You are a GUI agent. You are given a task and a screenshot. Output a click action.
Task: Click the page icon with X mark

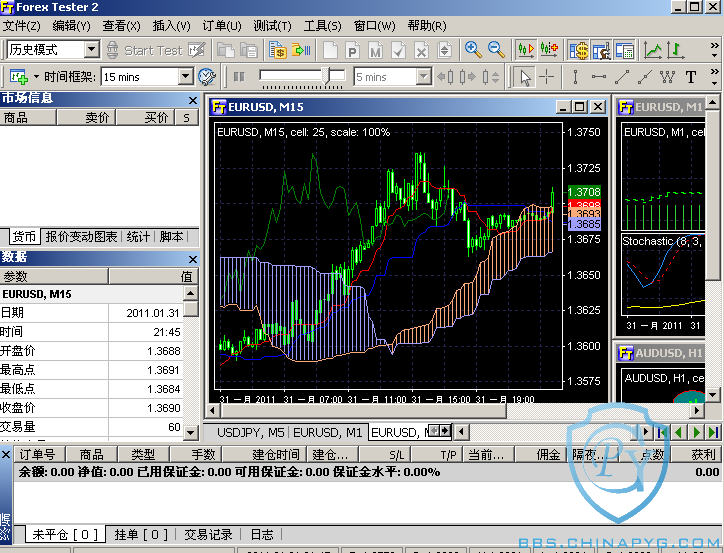coord(421,50)
